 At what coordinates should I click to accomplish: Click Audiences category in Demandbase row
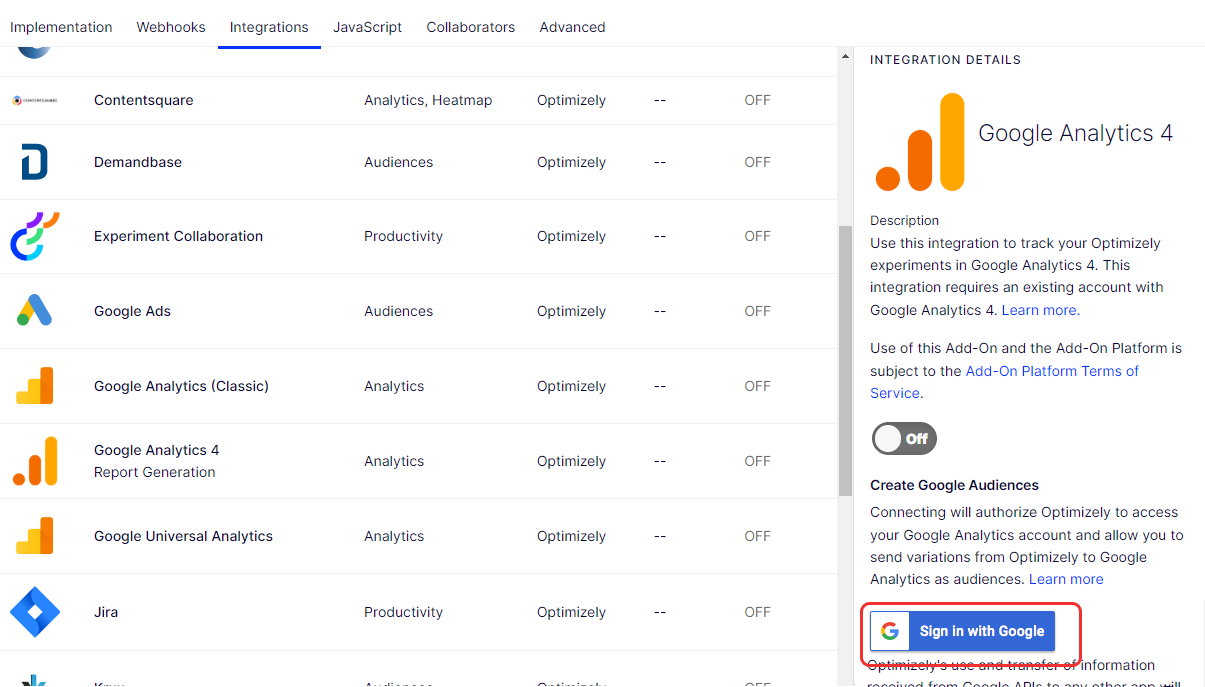[398, 162]
